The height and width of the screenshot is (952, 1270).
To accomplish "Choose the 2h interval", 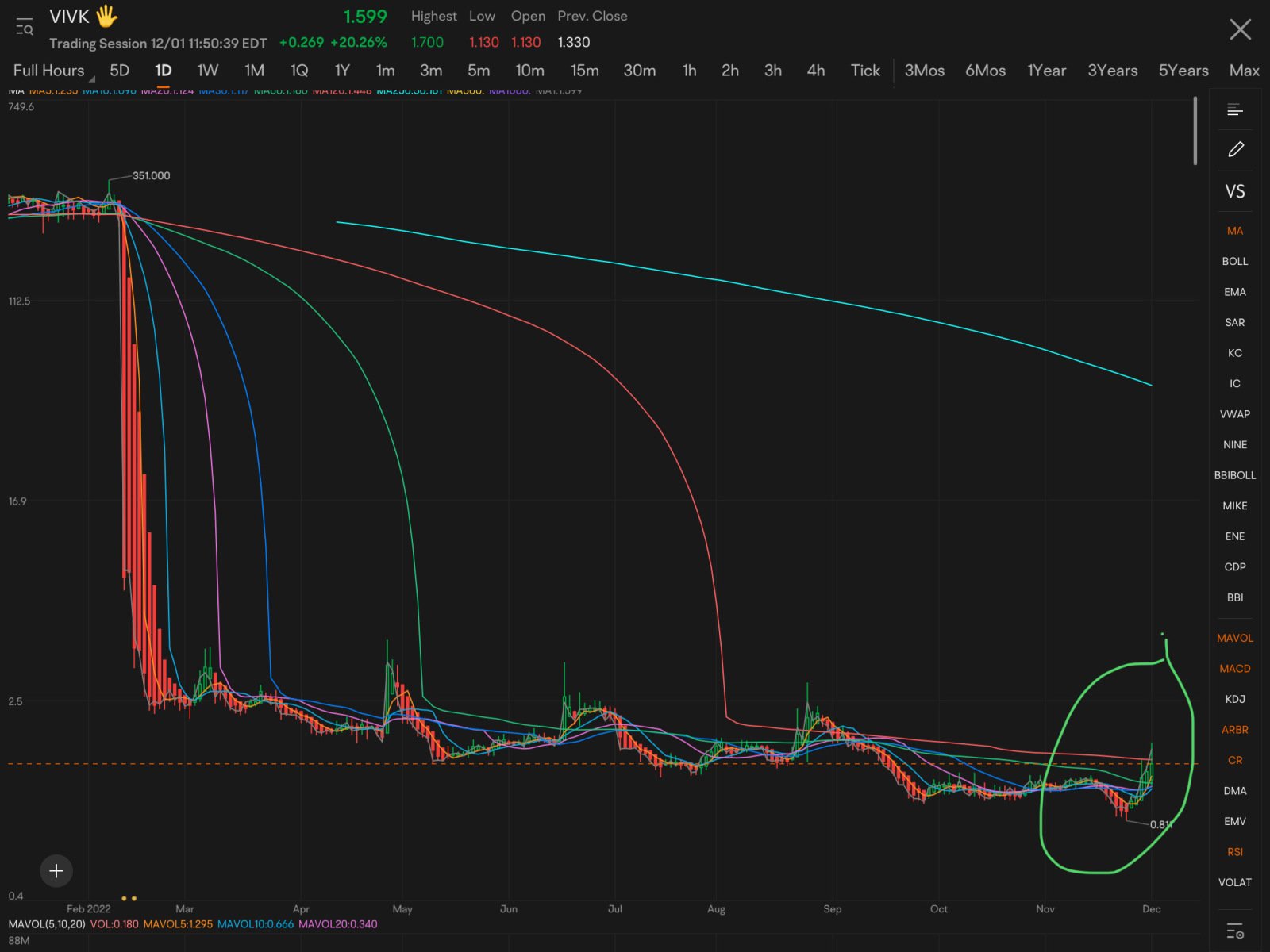I will 730,71.
